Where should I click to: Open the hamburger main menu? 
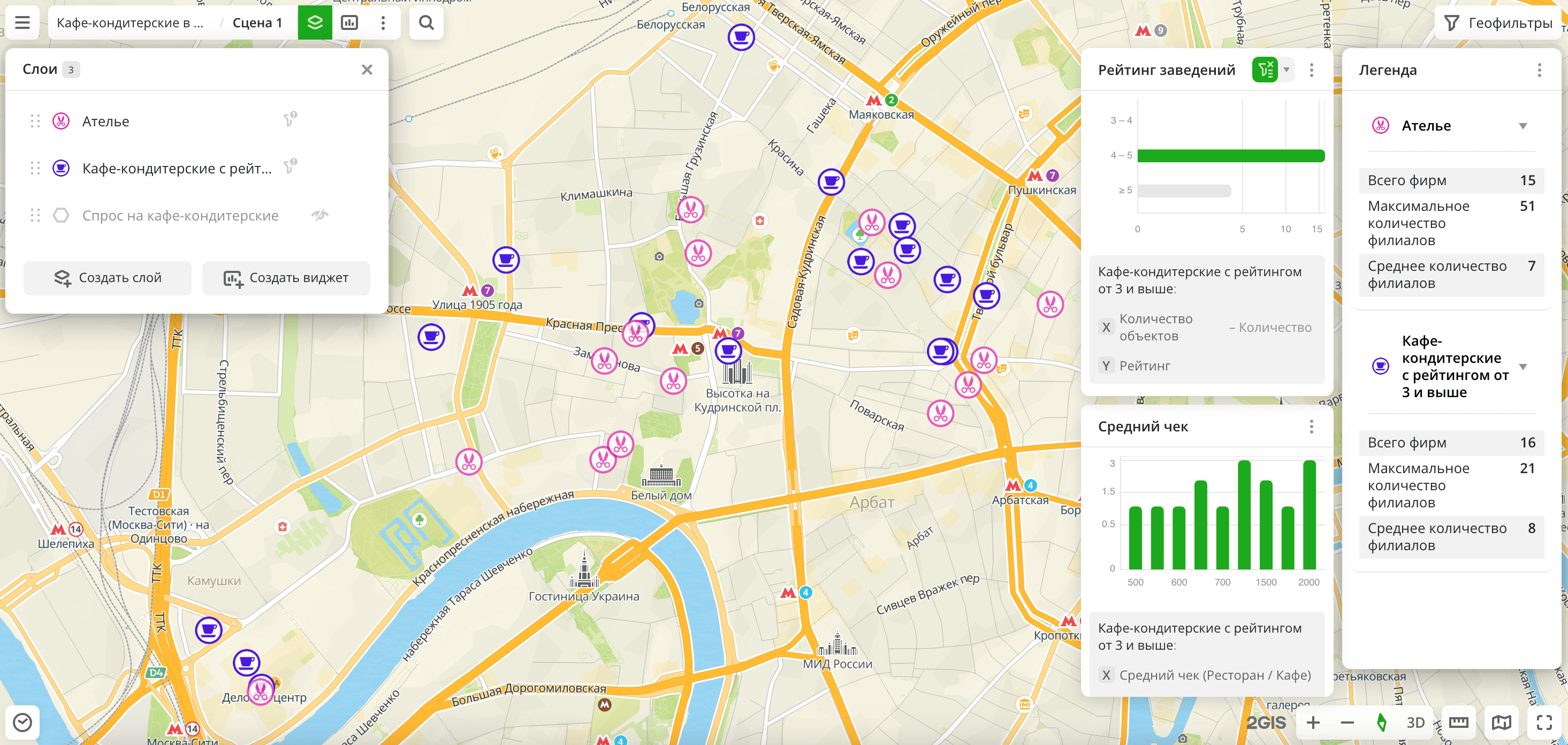point(22,22)
